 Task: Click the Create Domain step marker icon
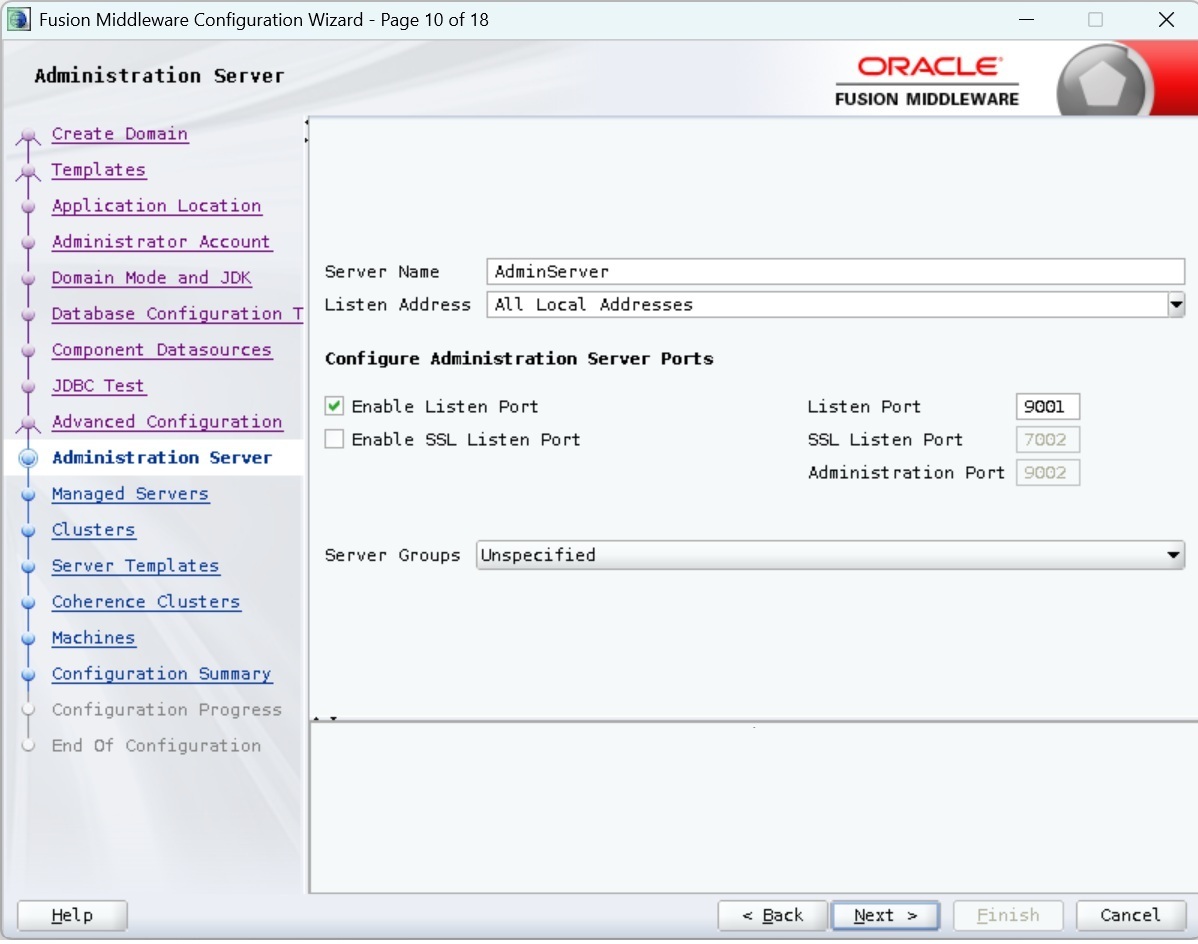[28, 136]
